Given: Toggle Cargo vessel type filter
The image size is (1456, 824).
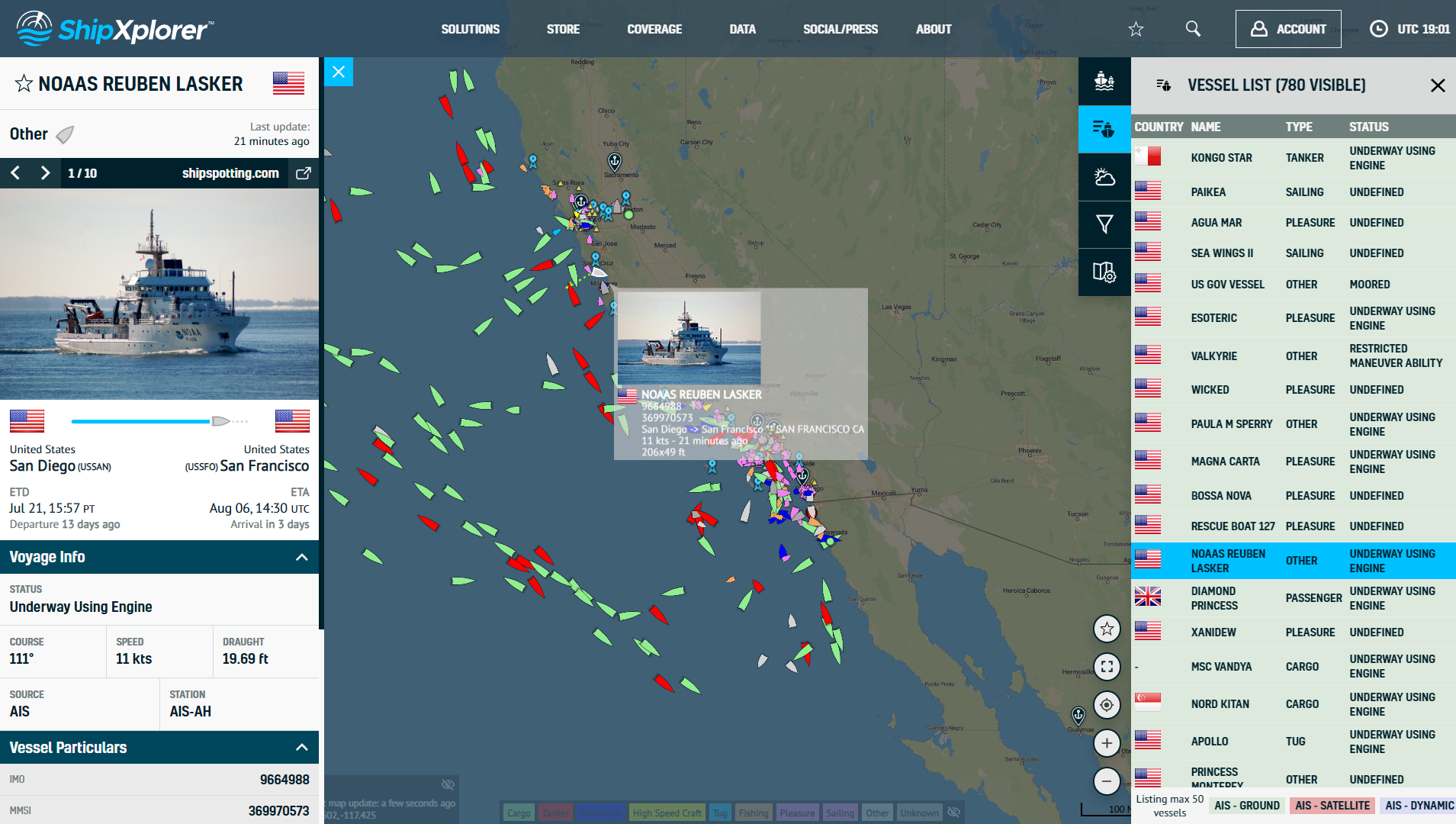Looking at the screenshot, I should (519, 813).
